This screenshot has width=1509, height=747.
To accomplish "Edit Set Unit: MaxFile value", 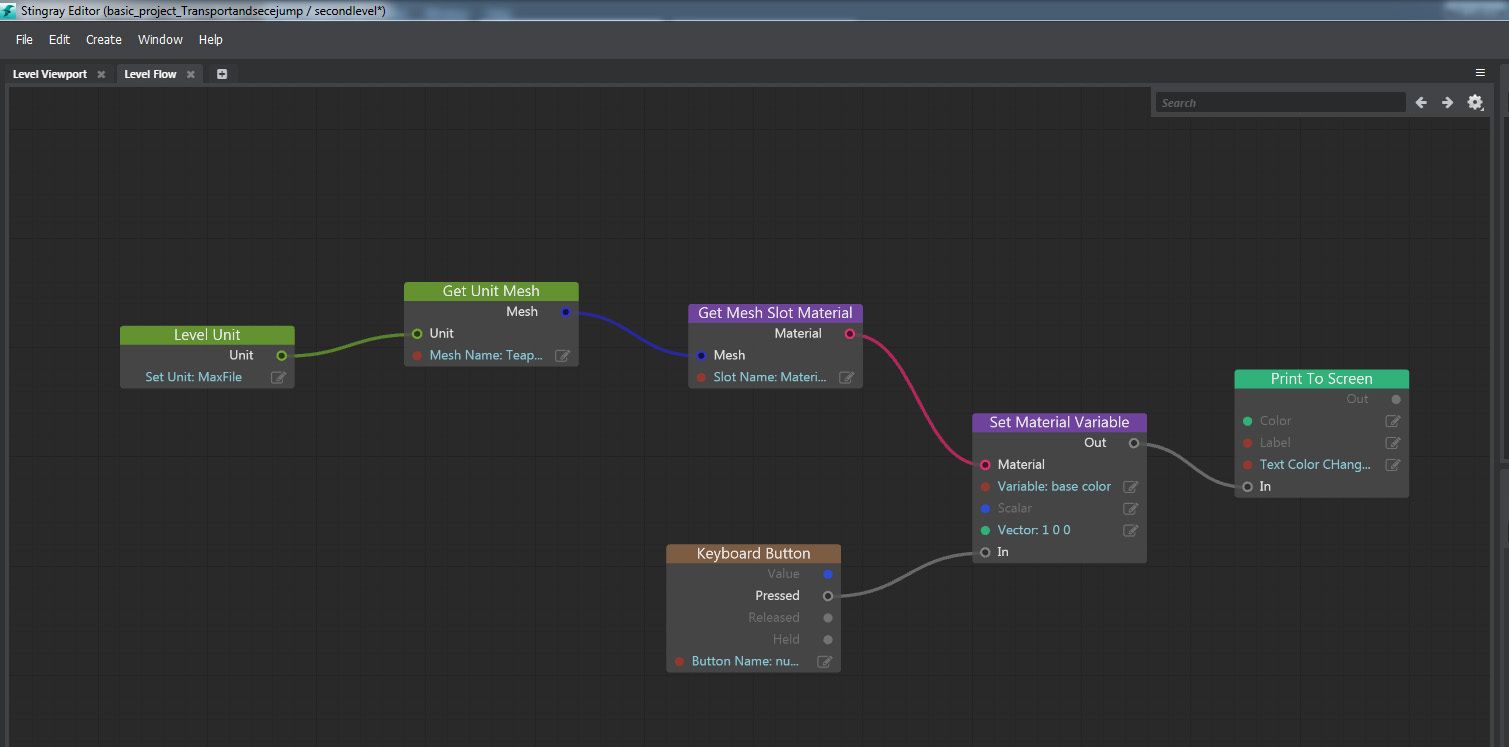I will tap(278, 377).
